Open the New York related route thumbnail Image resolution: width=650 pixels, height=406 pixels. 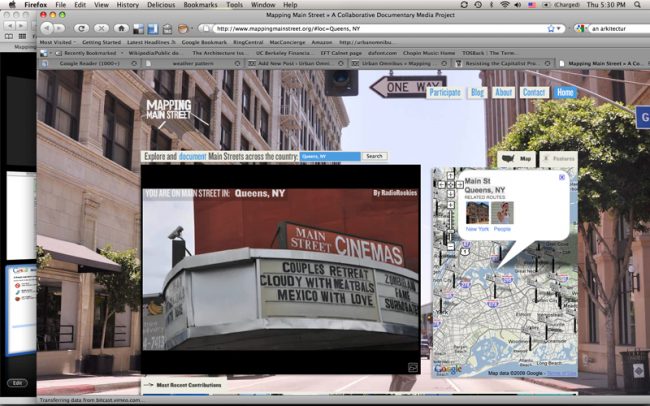point(478,213)
